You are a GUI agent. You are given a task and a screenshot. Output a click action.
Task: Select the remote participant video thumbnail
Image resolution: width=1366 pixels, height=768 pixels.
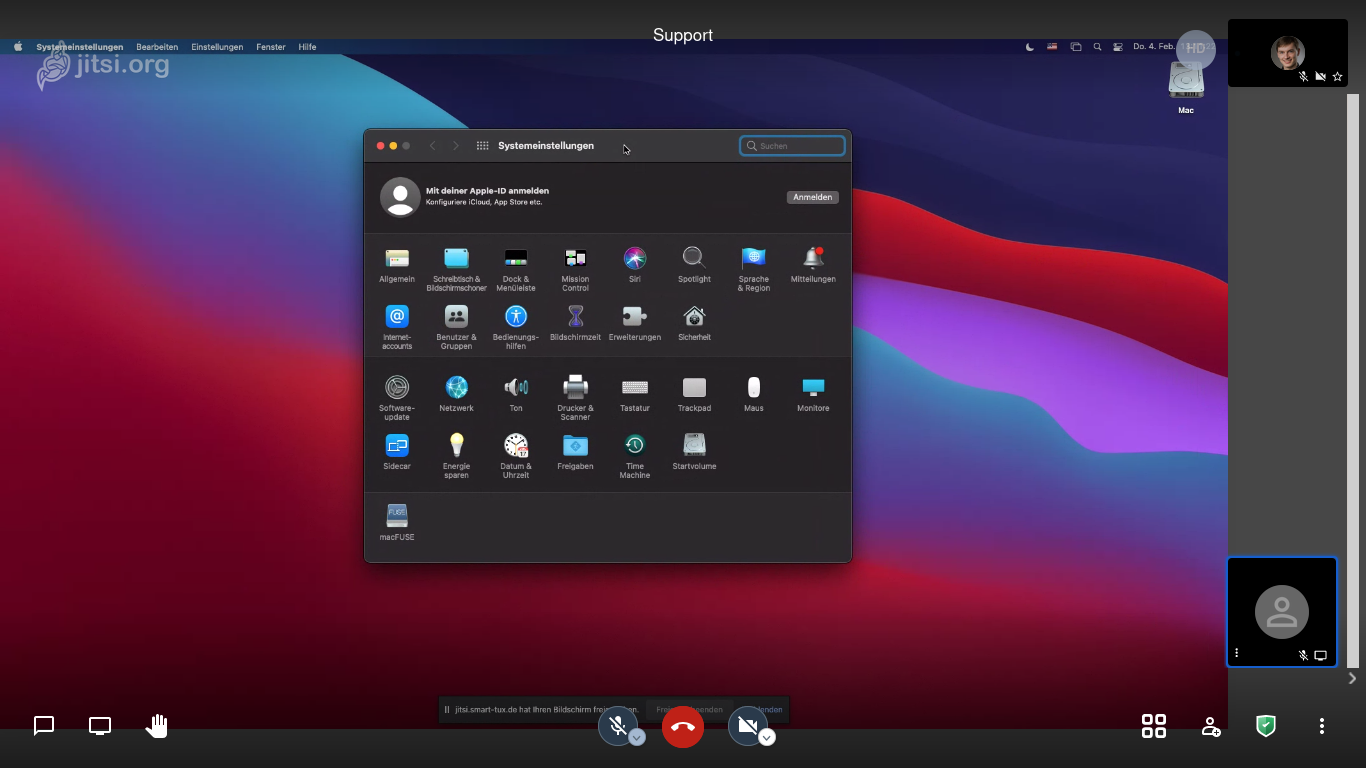1288,53
